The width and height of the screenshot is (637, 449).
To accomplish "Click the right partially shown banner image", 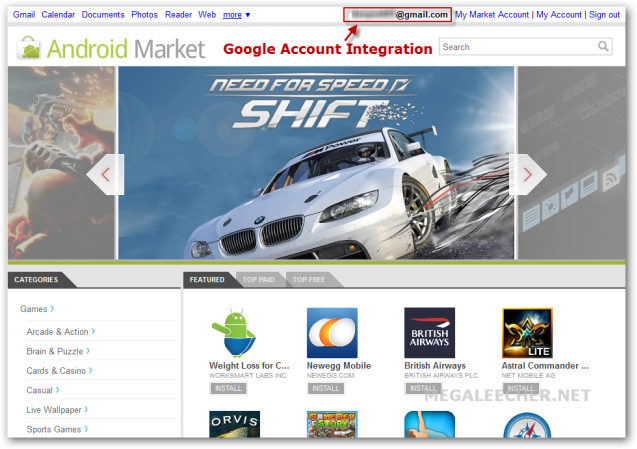I will 572,163.
